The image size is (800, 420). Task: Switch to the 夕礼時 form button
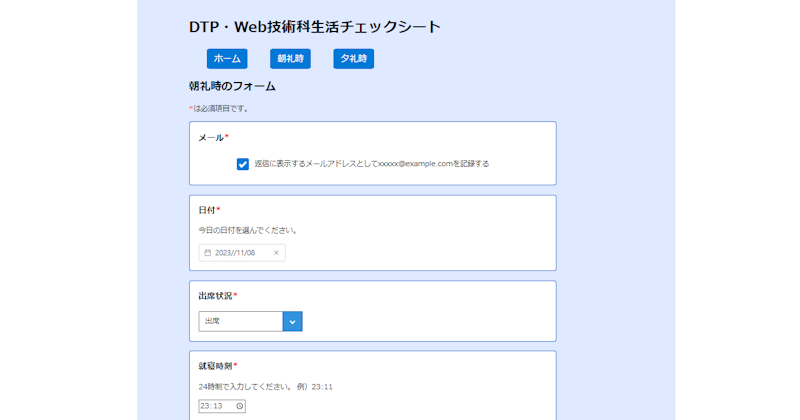coord(354,59)
